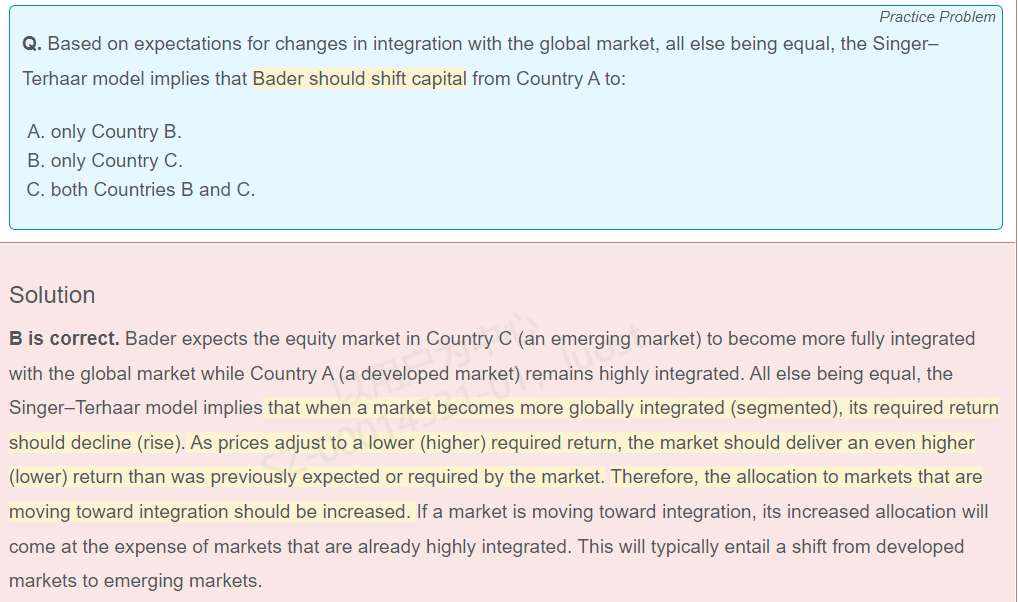Click the bold 'Q.' question marker
The width and height of the screenshot is (1018, 602).
pyautogui.click(x=32, y=44)
